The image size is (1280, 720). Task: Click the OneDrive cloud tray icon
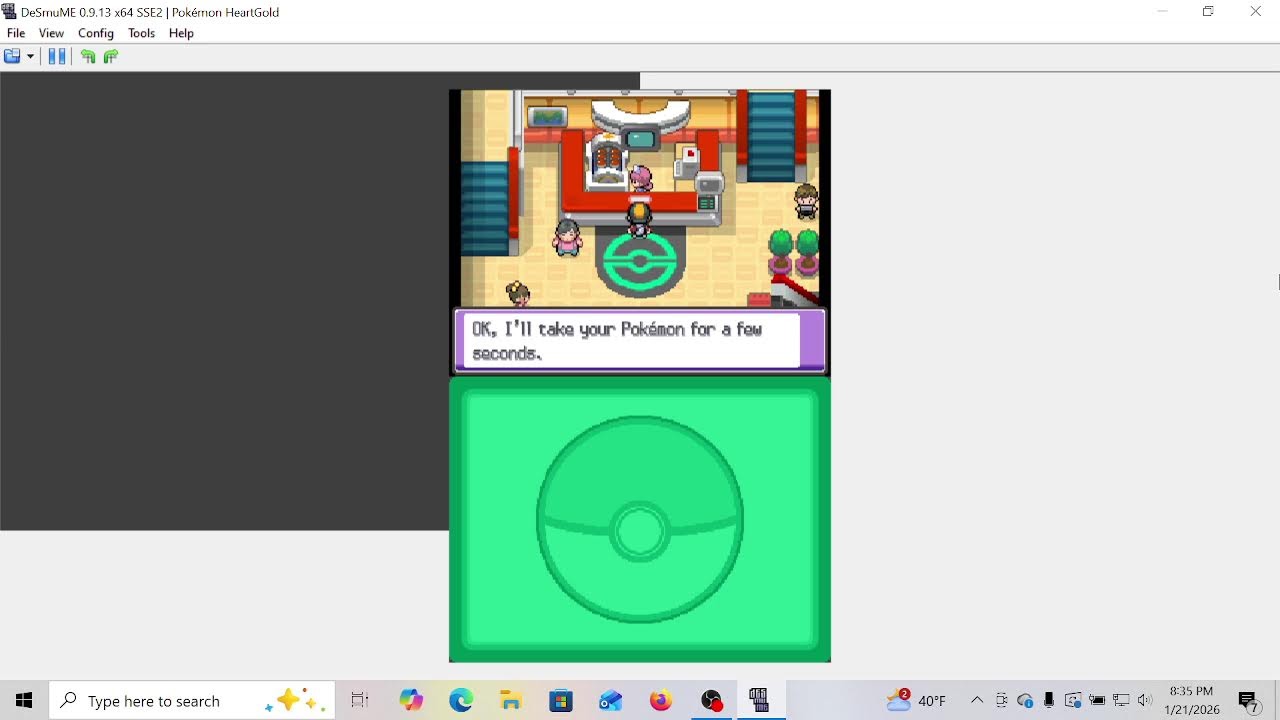[1025, 701]
